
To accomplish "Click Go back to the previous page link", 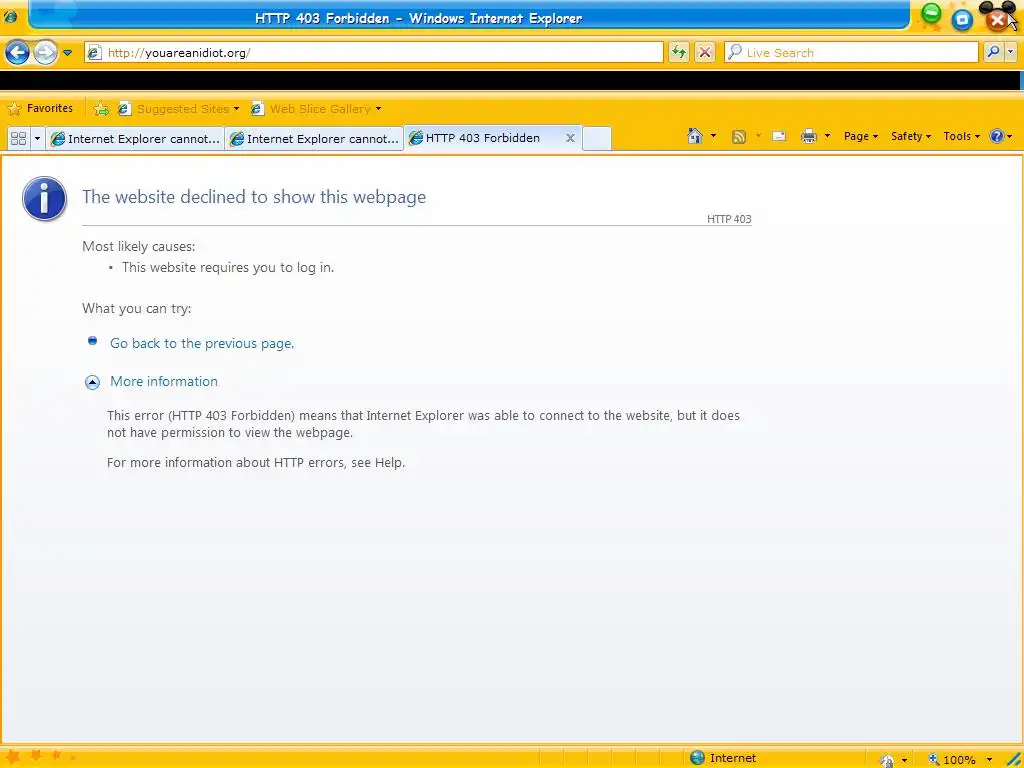I will pyautogui.click(x=202, y=343).
